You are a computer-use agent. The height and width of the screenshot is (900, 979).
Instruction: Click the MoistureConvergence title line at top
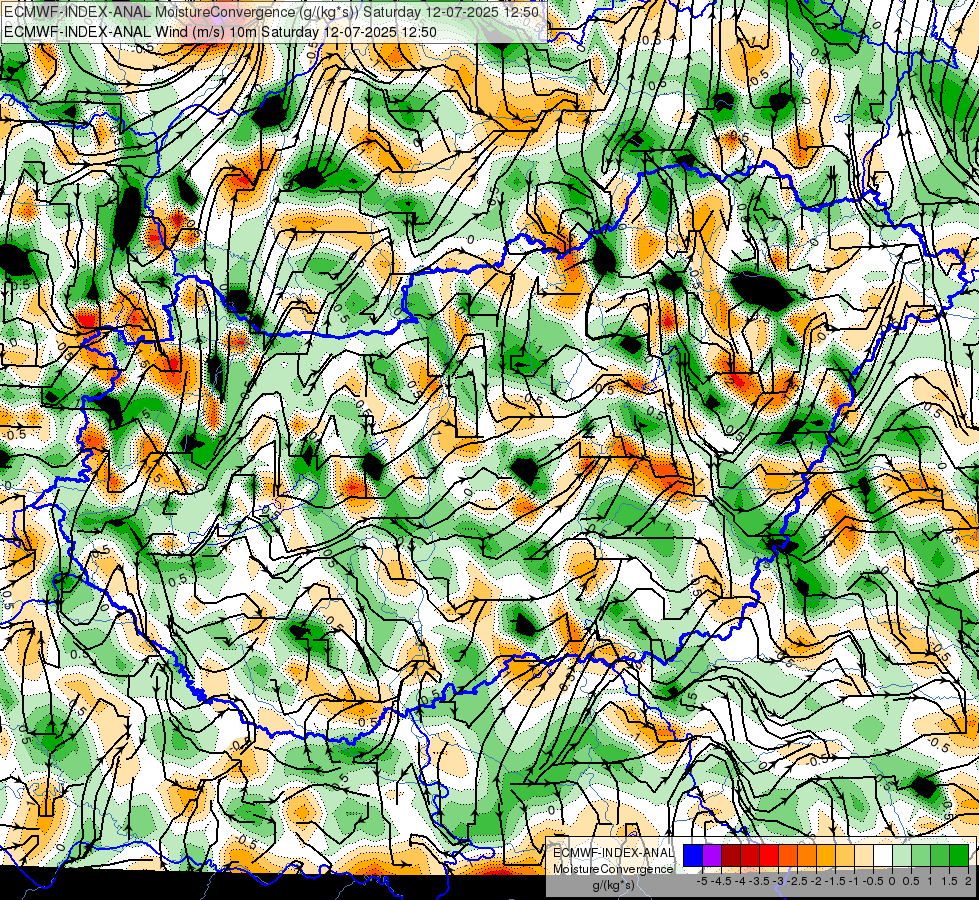pyautogui.click(x=272, y=12)
